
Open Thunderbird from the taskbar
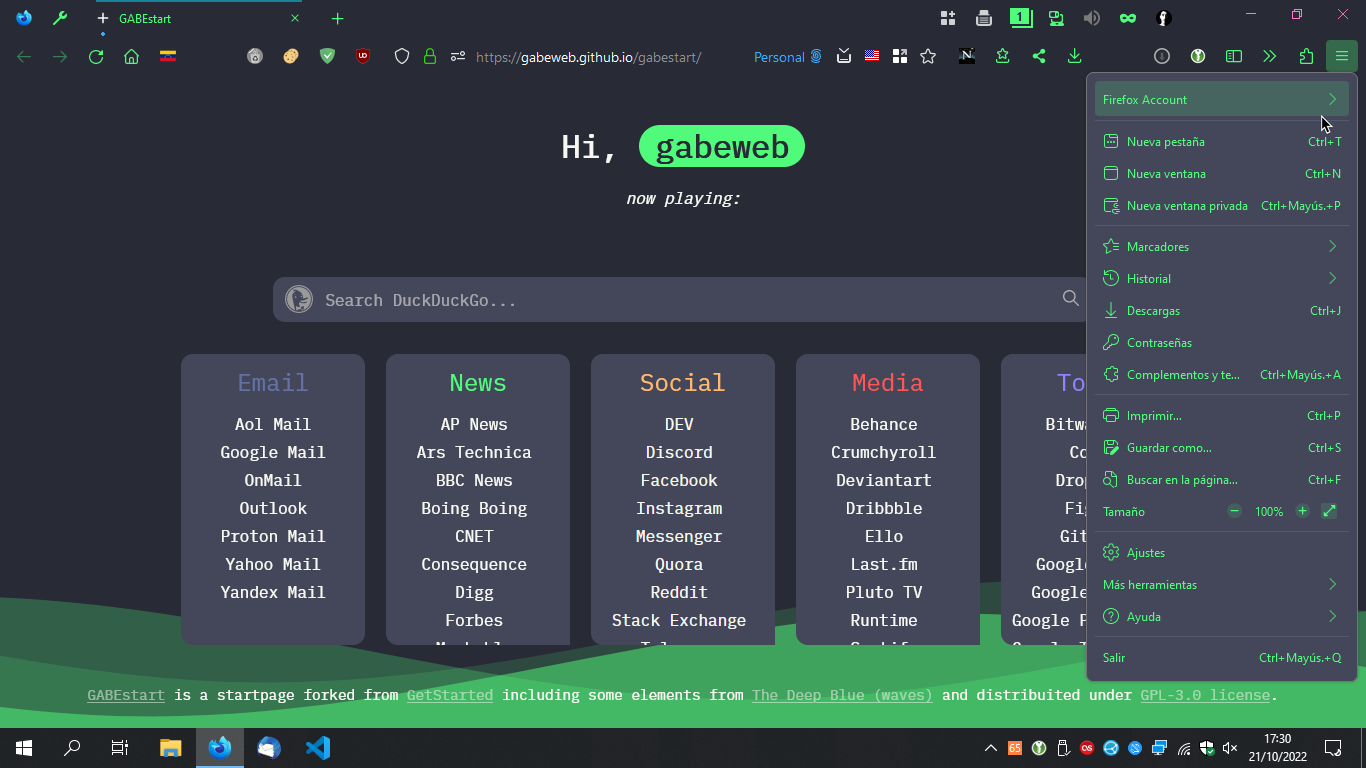pyautogui.click(x=269, y=747)
